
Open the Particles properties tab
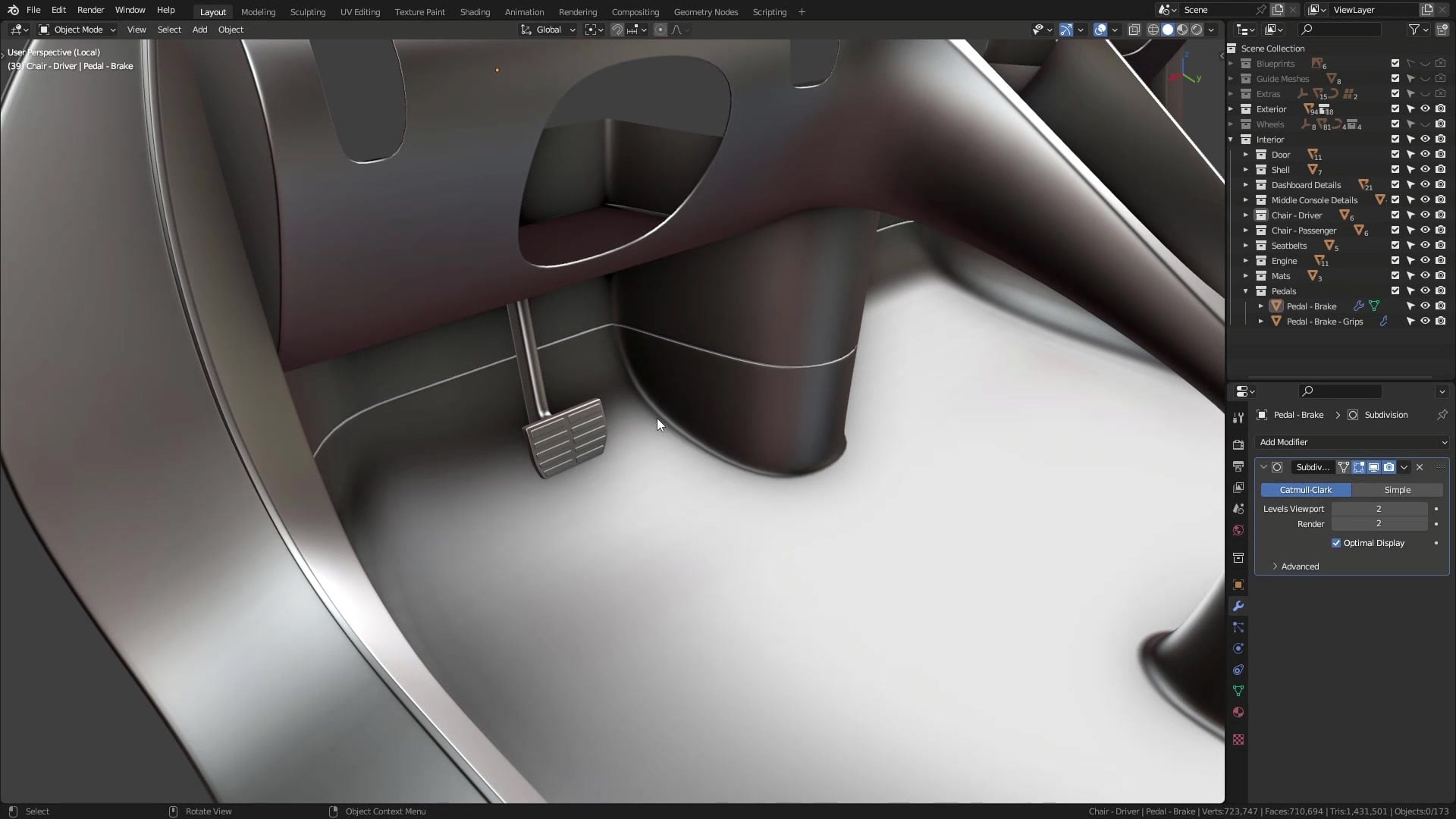pos(1238,627)
